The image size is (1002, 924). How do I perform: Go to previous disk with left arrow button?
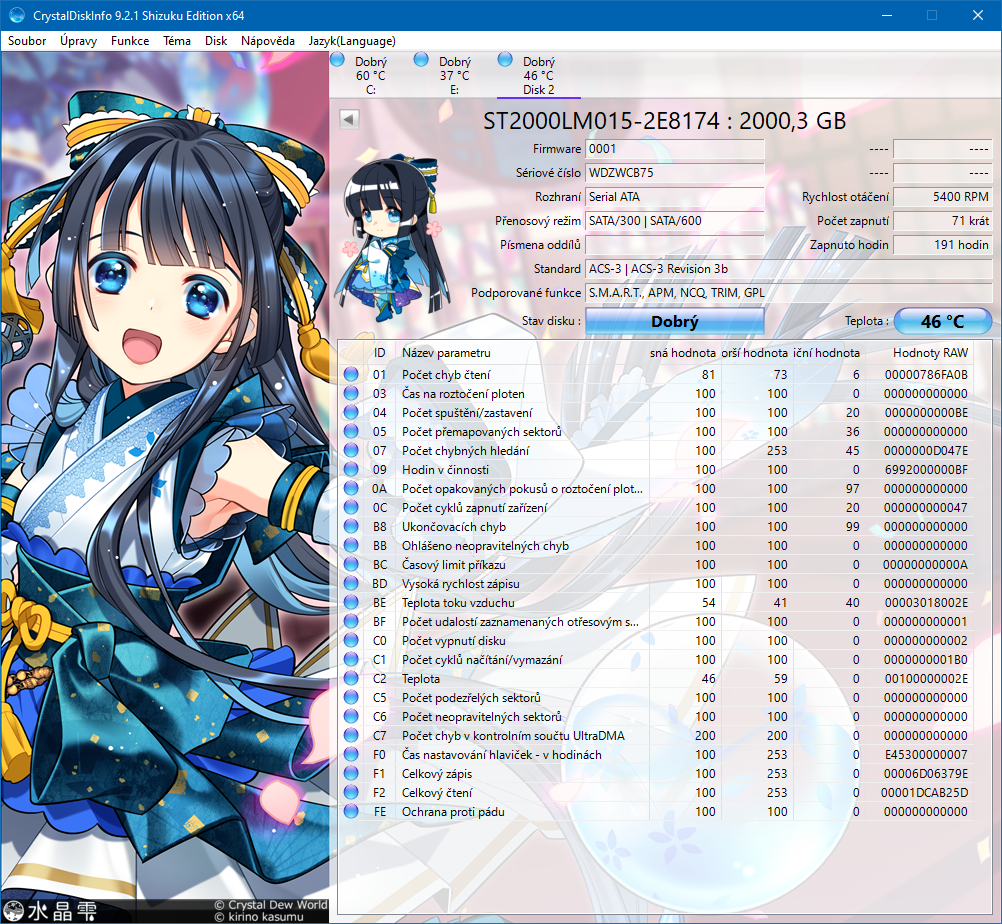point(349,119)
